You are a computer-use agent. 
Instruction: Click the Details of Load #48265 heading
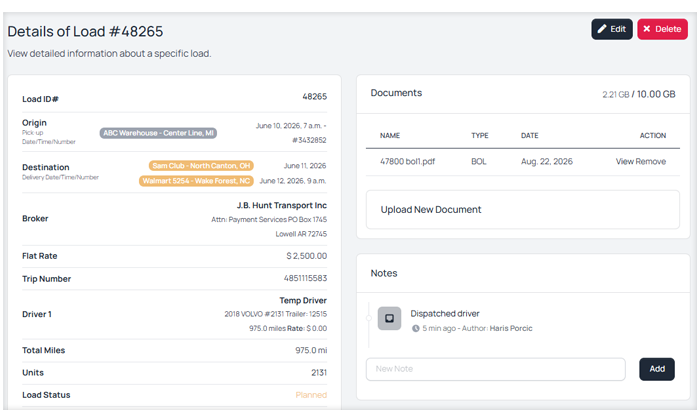(85, 32)
